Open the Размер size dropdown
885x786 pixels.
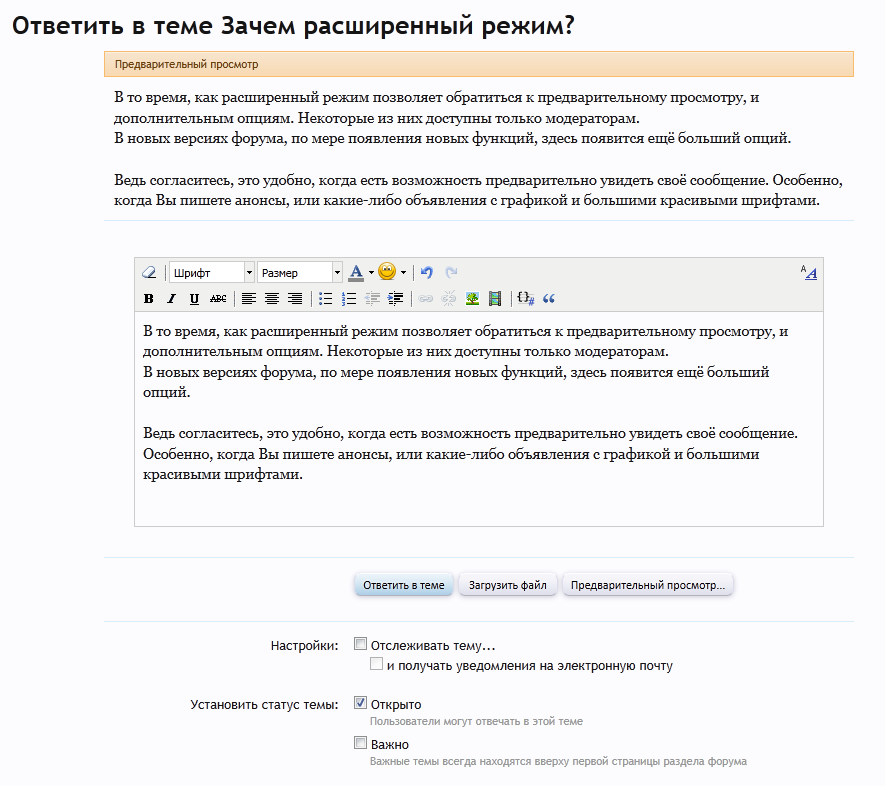click(x=300, y=273)
